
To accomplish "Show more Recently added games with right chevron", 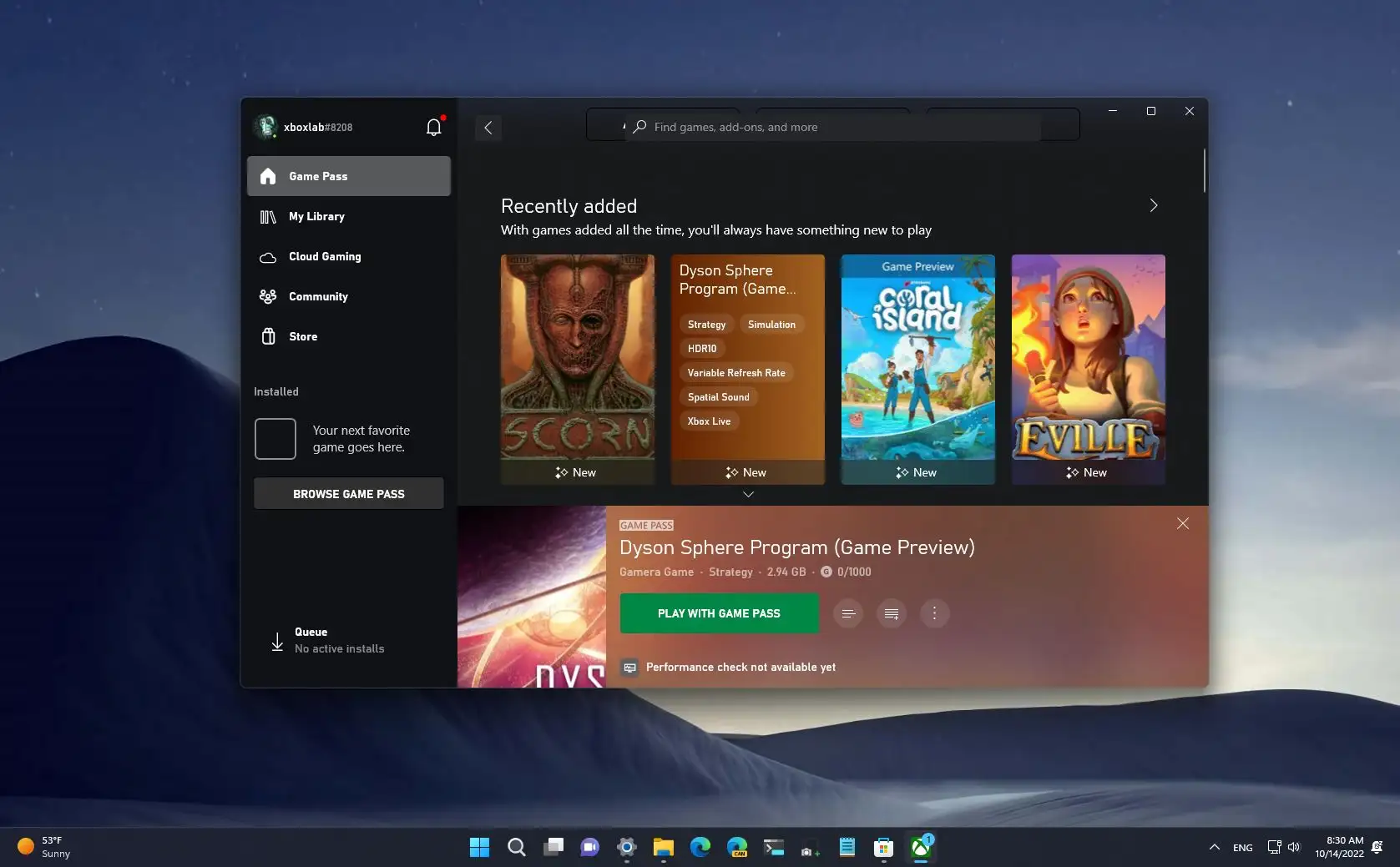I will [x=1154, y=205].
